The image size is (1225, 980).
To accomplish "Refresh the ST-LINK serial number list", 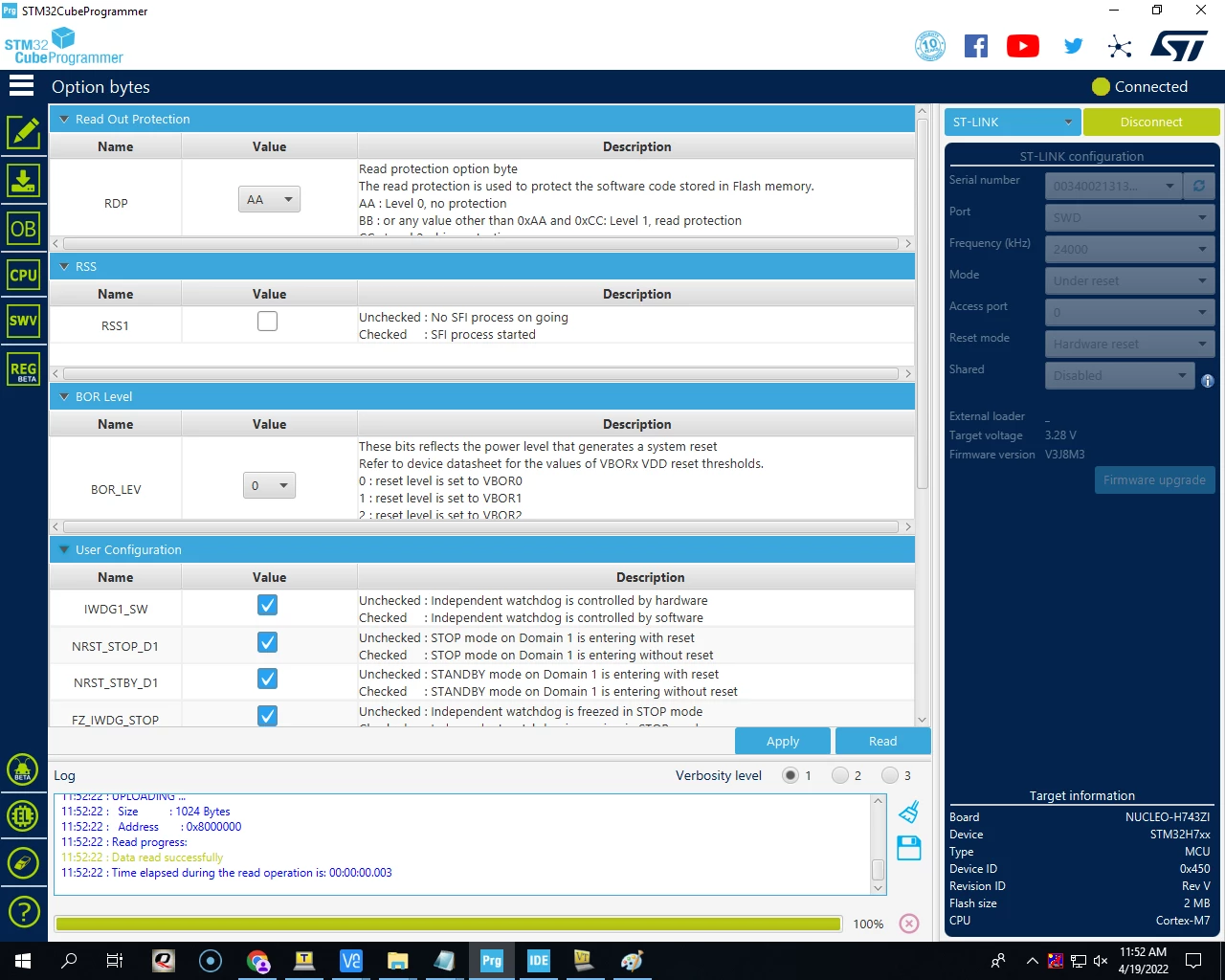I will tap(1199, 186).
